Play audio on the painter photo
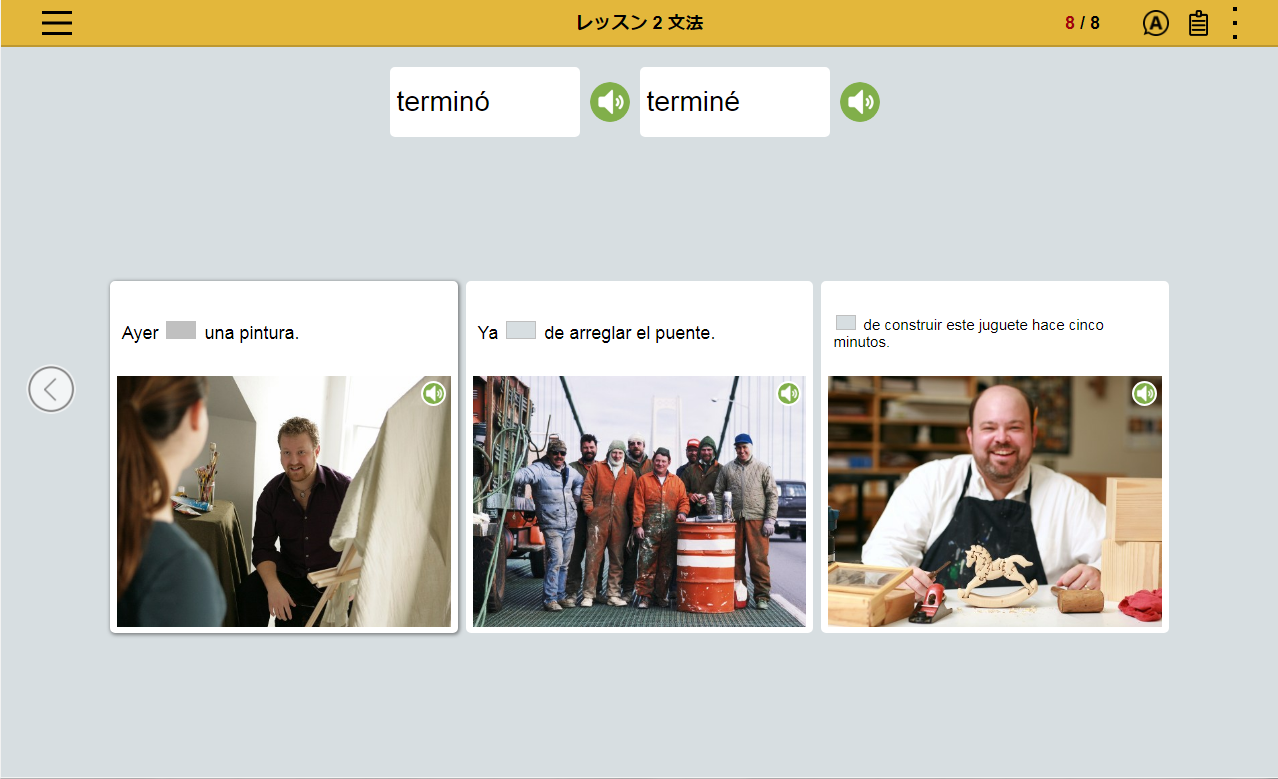The image size is (1278, 779). (x=433, y=393)
